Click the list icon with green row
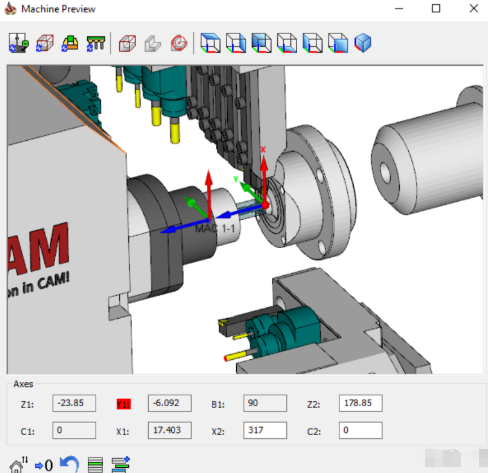 tap(95, 465)
